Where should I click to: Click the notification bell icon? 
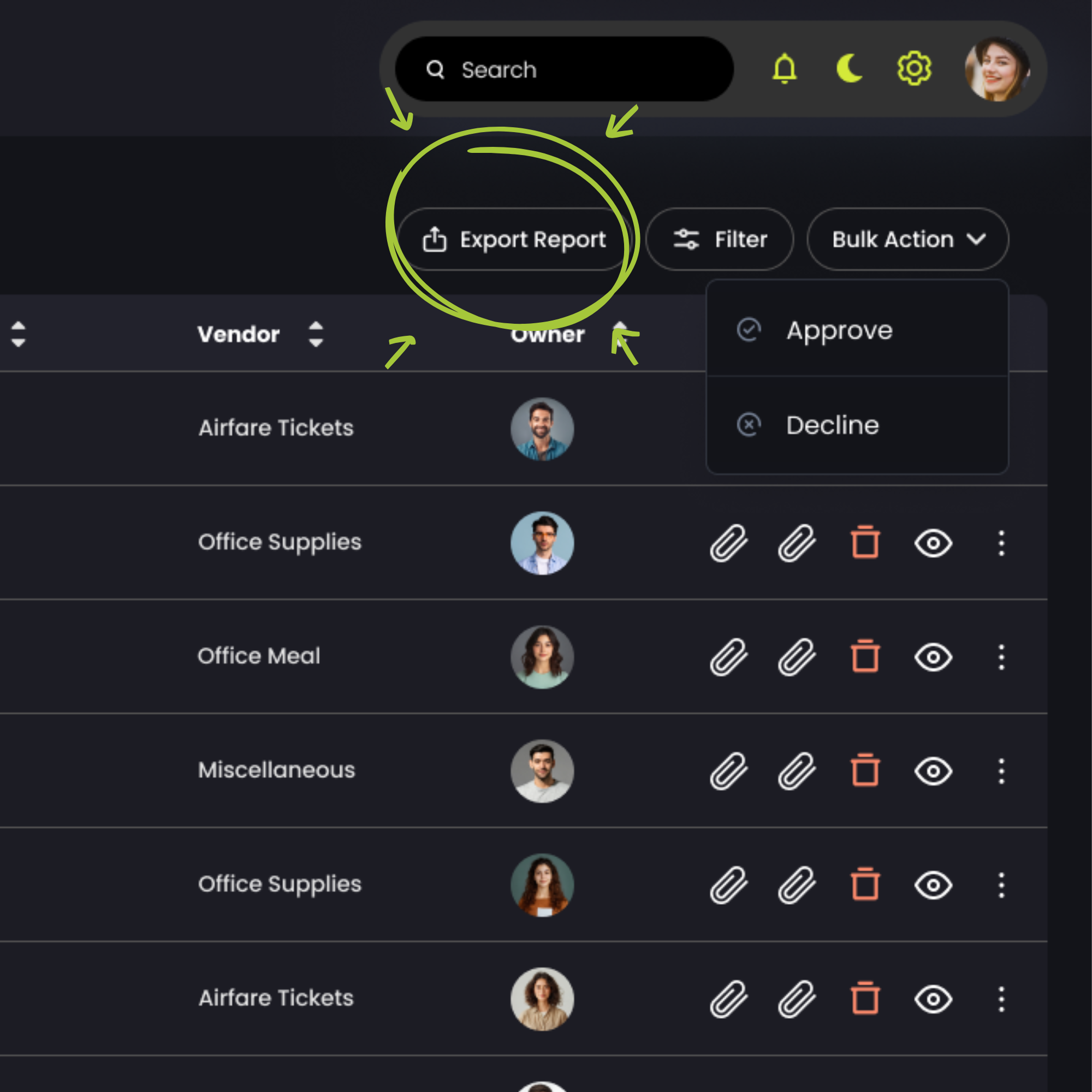(784, 69)
